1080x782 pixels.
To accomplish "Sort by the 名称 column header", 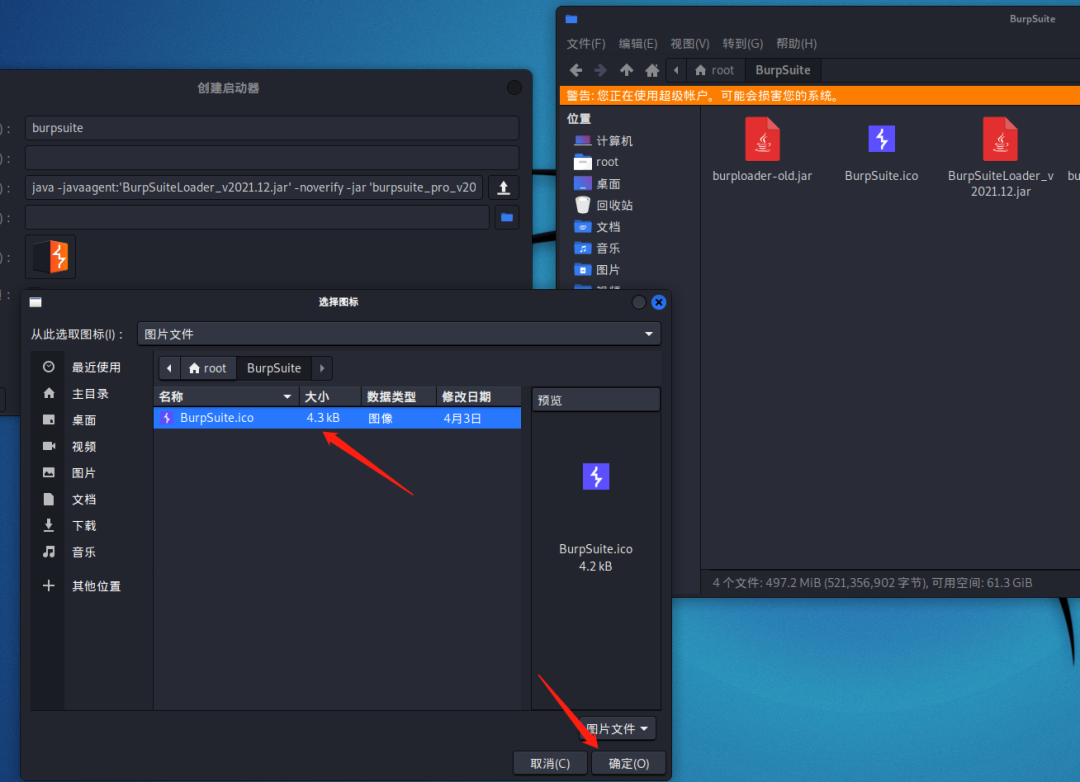I will pos(226,396).
